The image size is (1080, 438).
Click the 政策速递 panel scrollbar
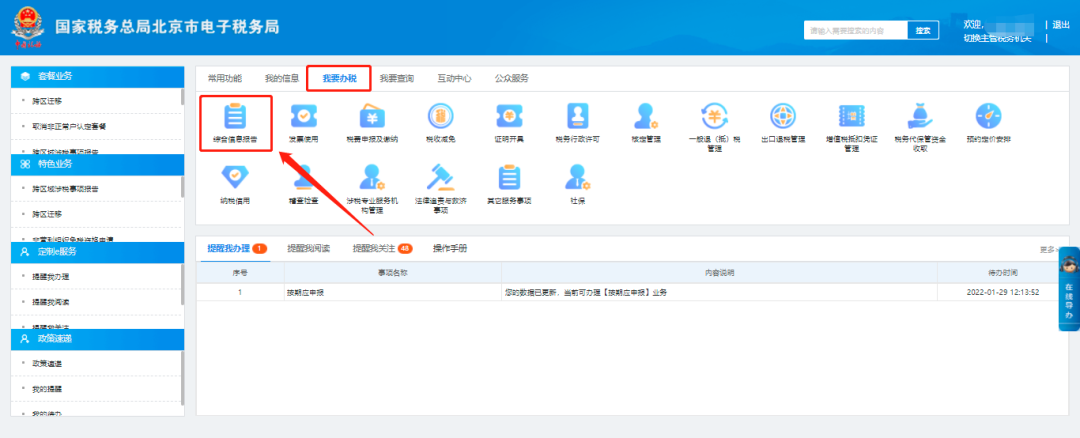183,378
